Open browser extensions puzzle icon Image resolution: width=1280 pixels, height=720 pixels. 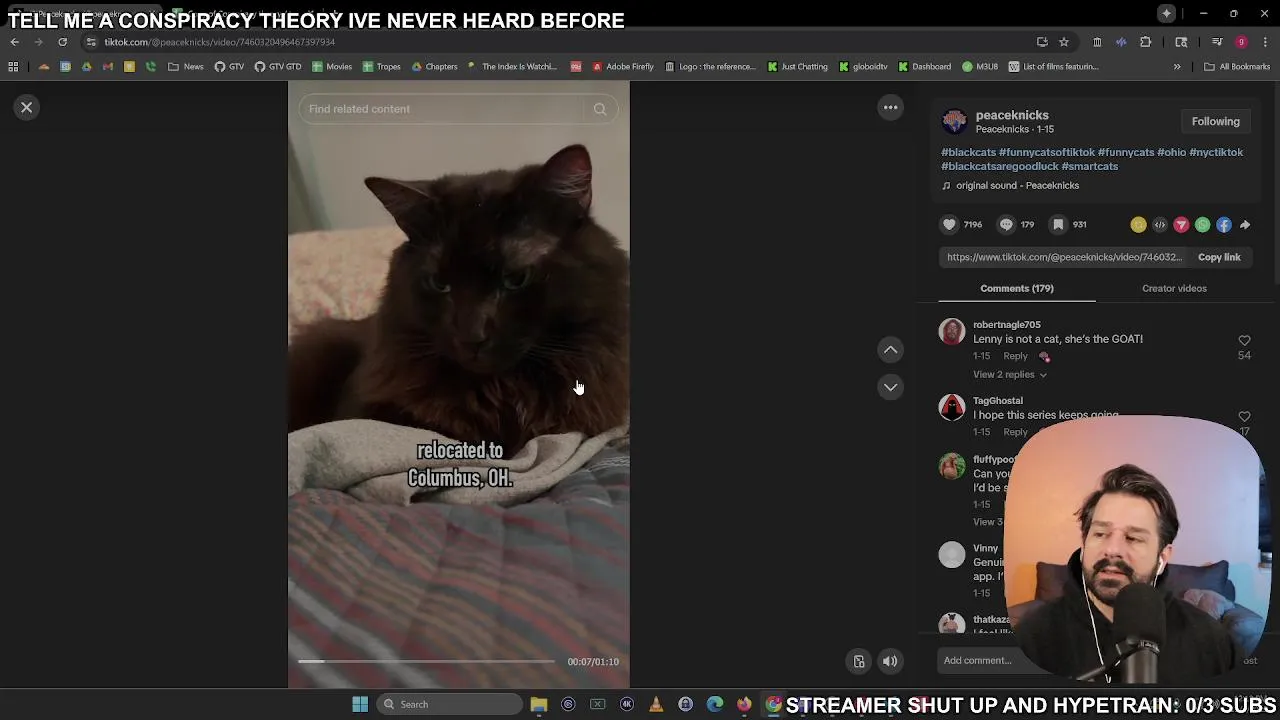1146,42
